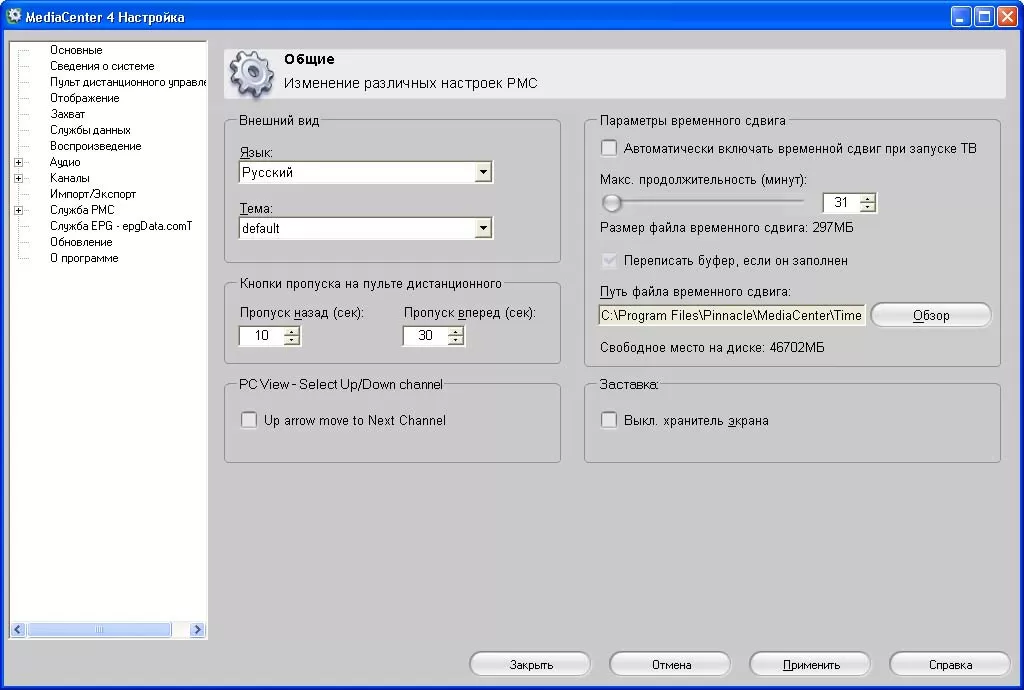Click the max duration slider handle
The height and width of the screenshot is (690, 1024).
pyautogui.click(x=612, y=203)
